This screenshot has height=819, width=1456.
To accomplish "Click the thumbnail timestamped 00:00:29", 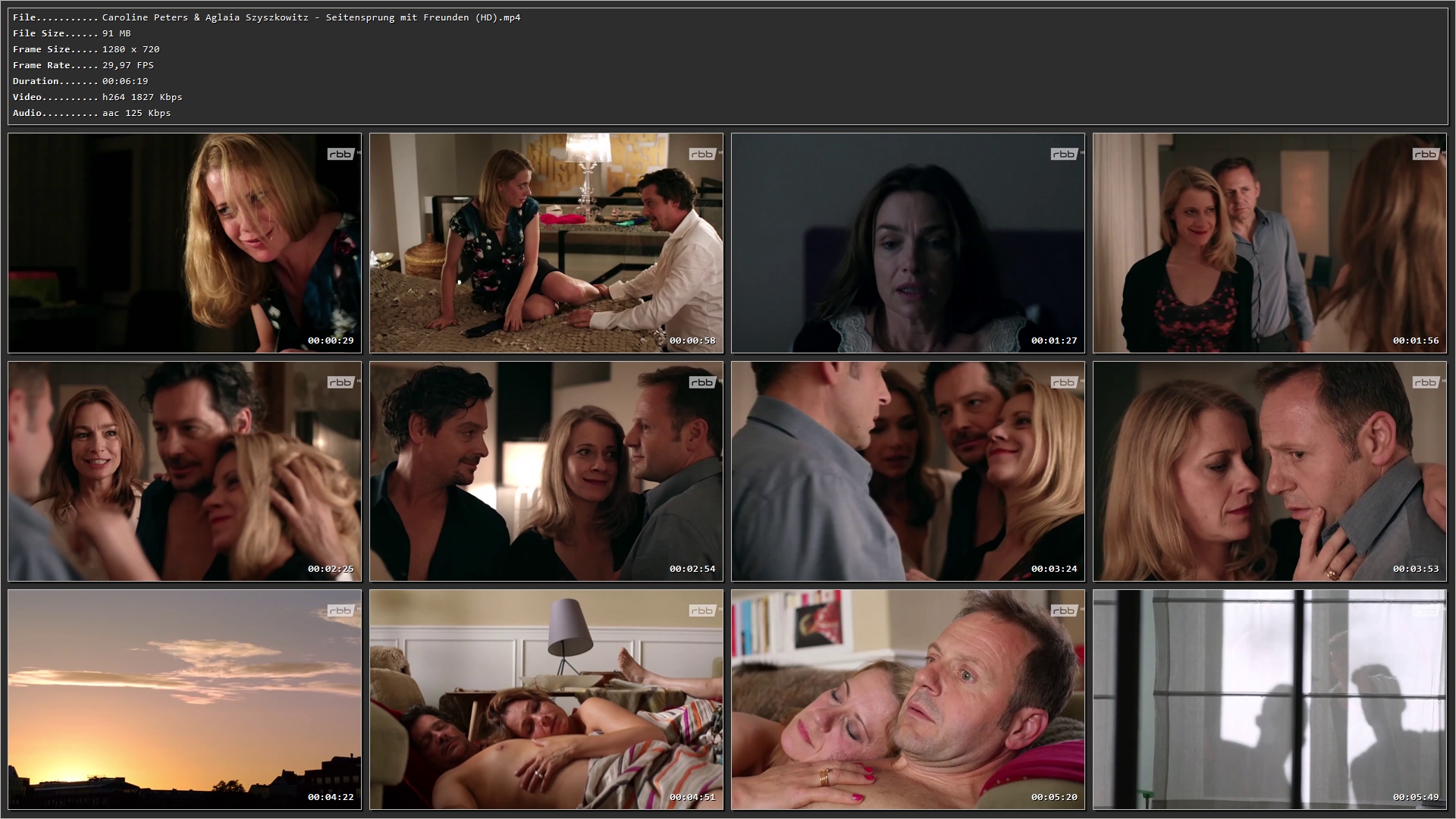I will (x=184, y=243).
